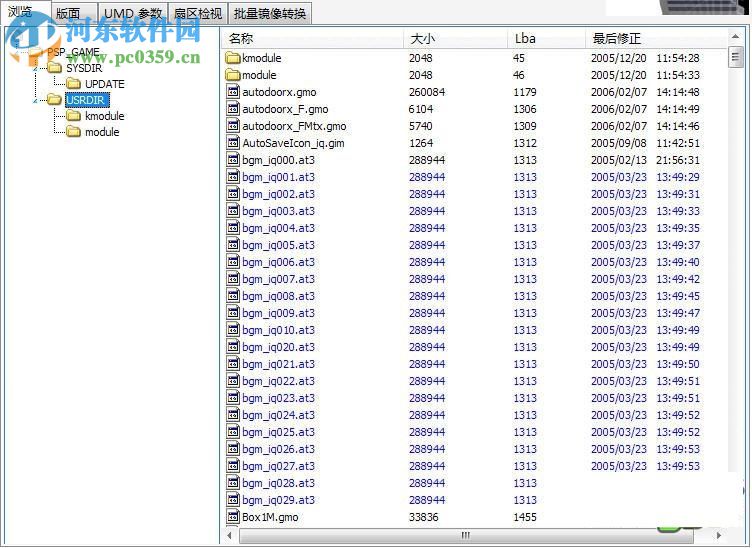Select the bgm_iq007.at3 file icon
The height and width of the screenshot is (548, 752).
233,279
